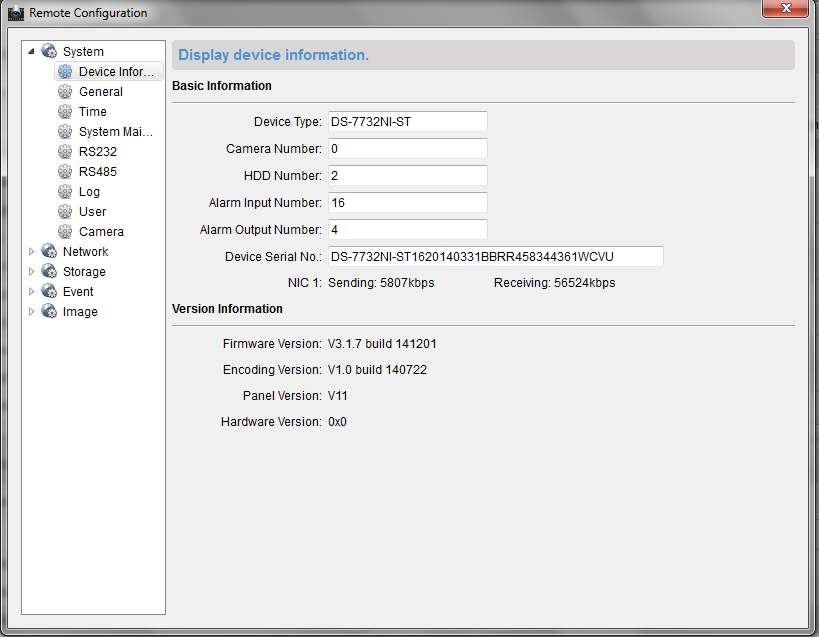Click the gear icon beside RS485

pos(65,171)
